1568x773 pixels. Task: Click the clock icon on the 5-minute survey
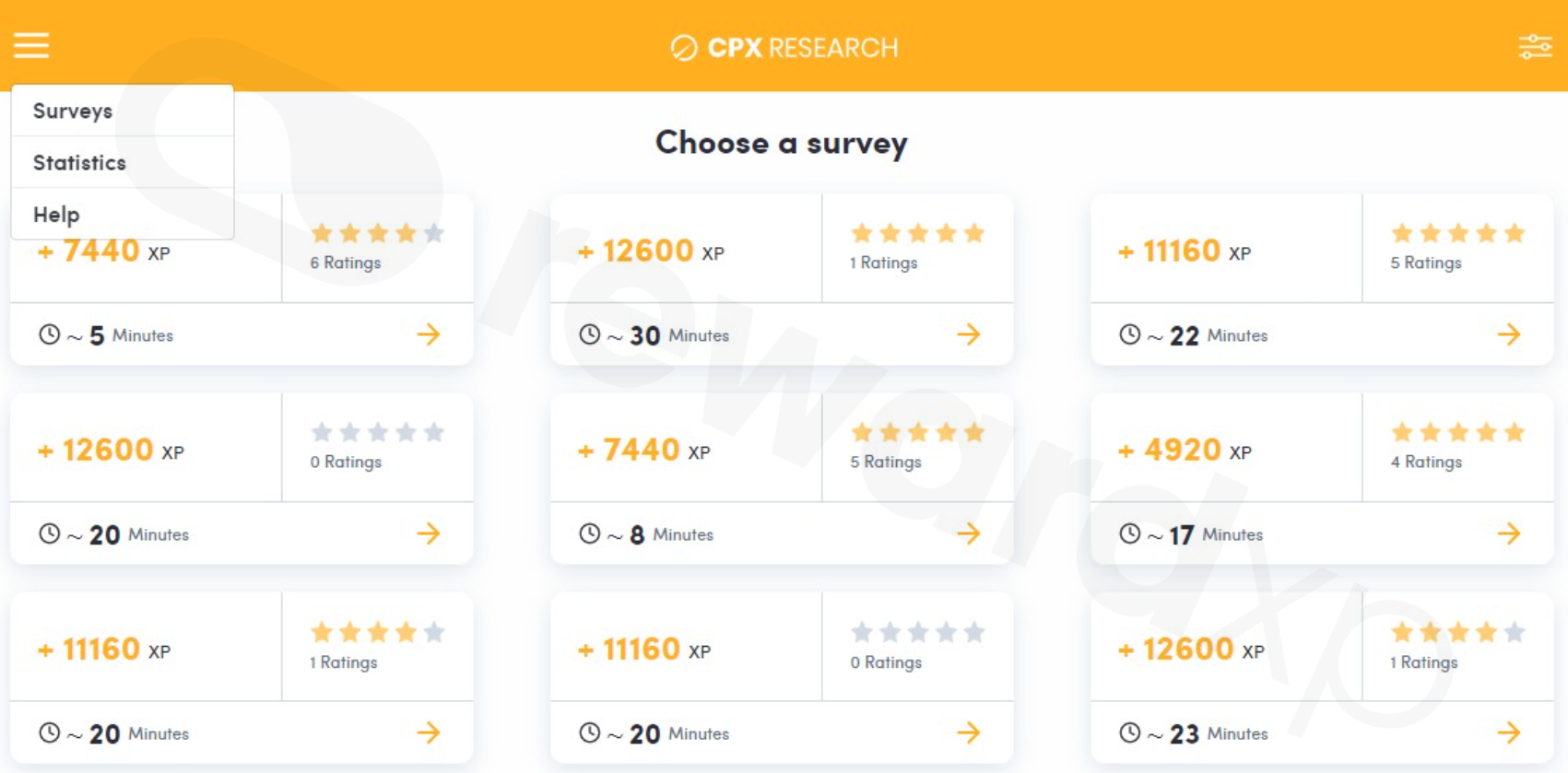tap(50, 334)
